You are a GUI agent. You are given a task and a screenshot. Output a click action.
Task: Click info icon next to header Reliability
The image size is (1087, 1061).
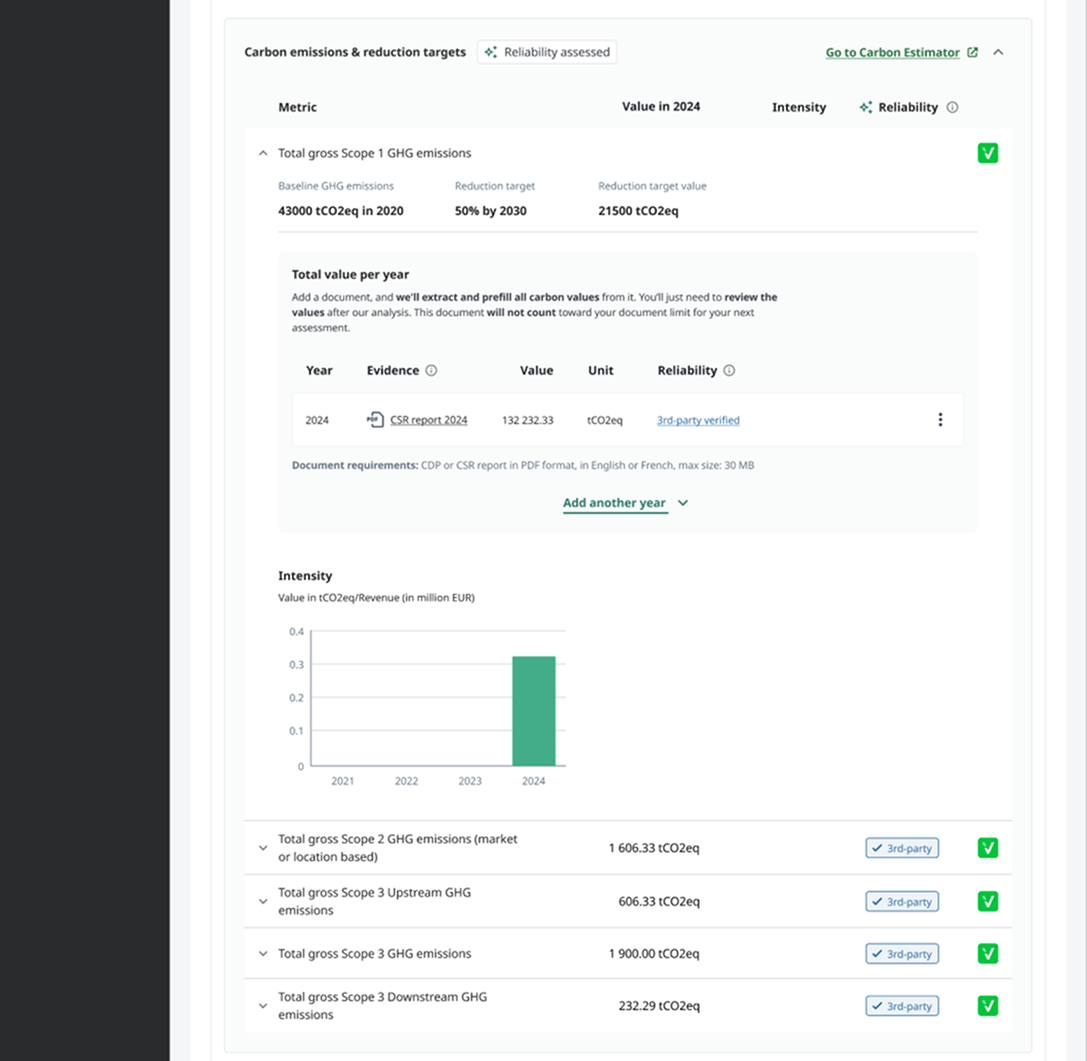pyautogui.click(x=953, y=107)
